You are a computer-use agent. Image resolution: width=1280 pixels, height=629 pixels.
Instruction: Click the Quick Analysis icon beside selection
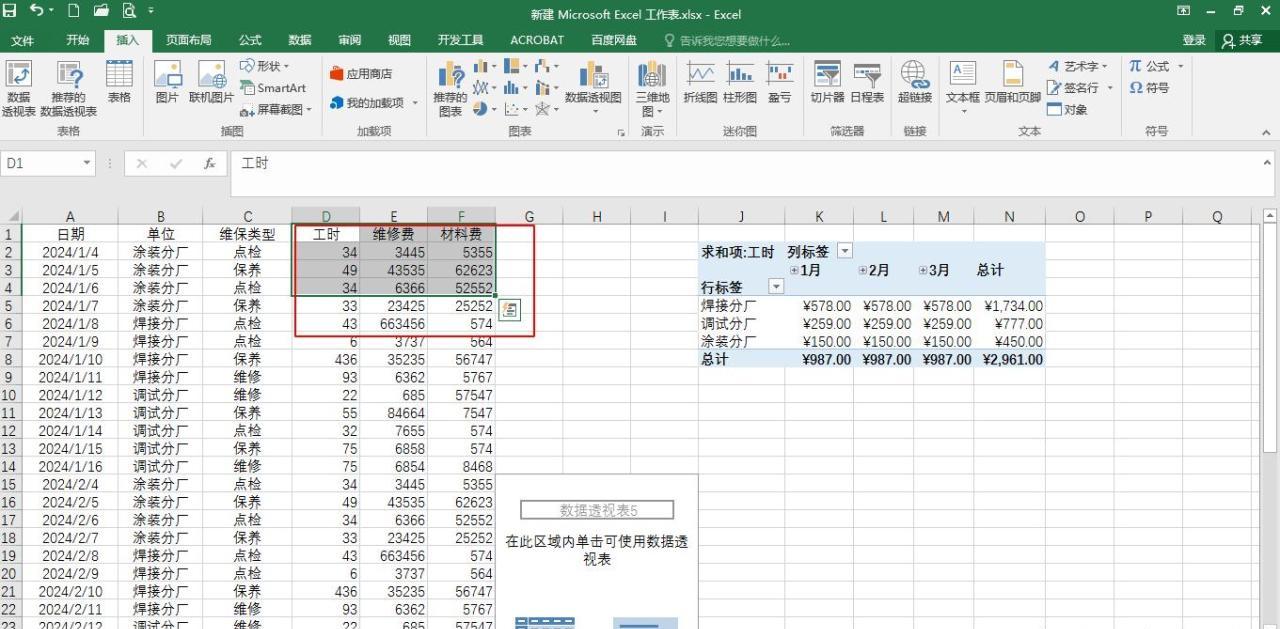click(509, 310)
